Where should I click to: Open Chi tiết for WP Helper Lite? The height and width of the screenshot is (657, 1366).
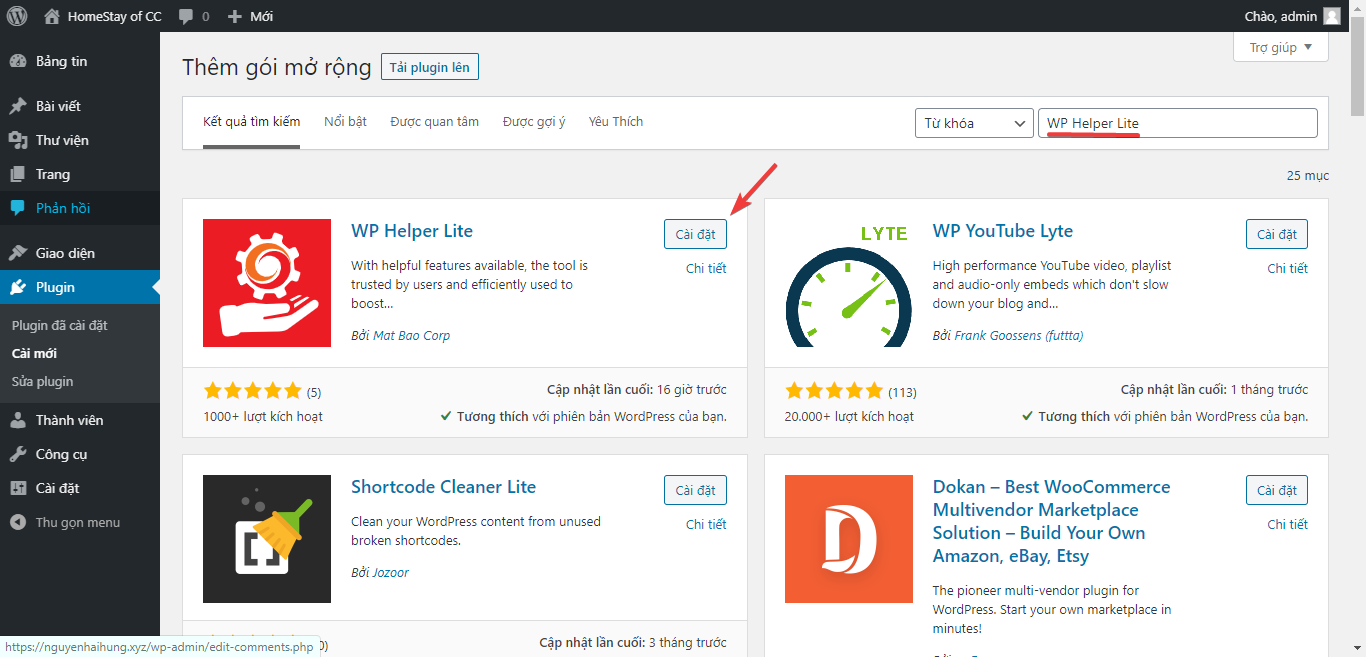point(706,268)
